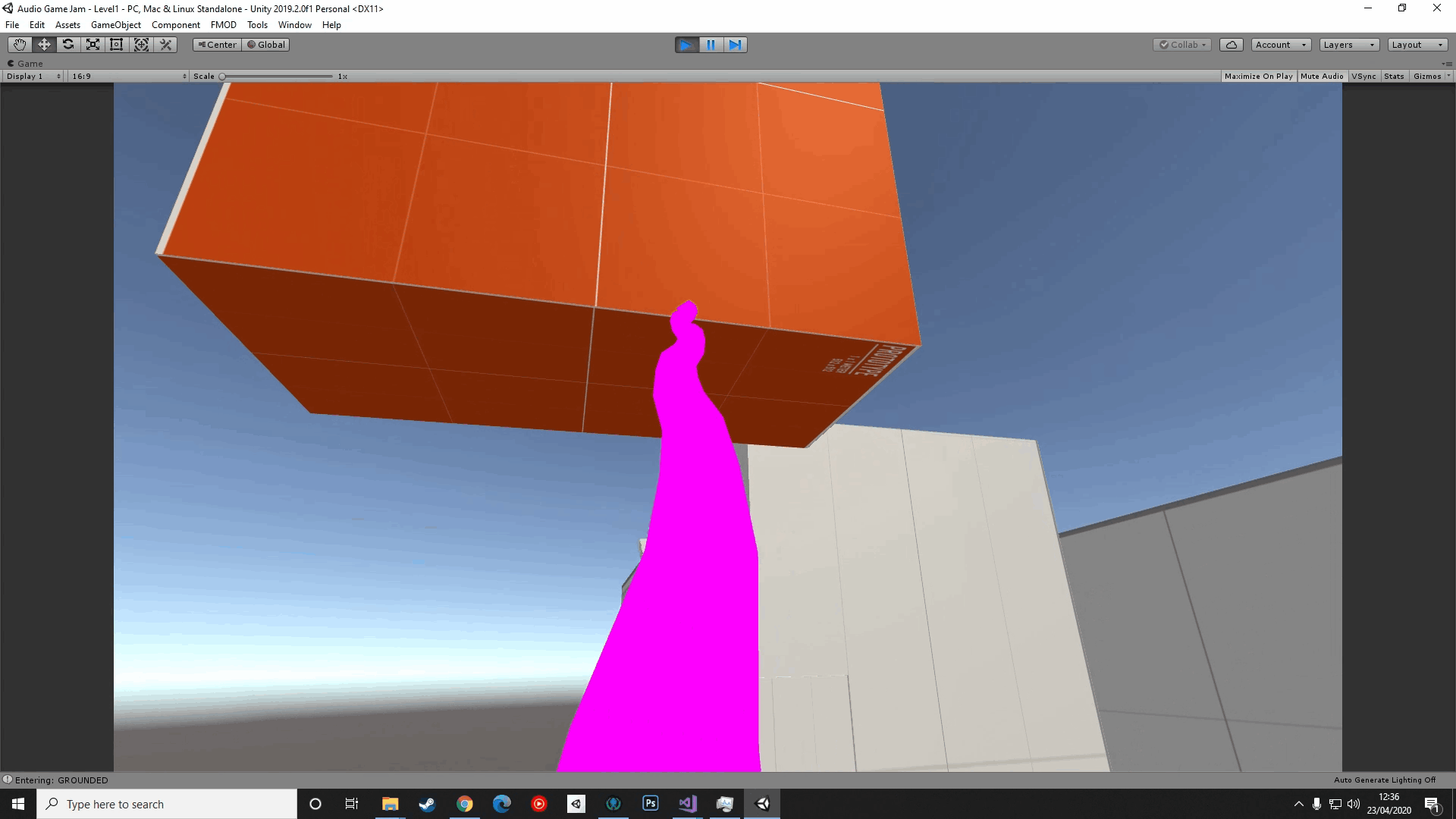Image resolution: width=1456 pixels, height=819 pixels.
Task: Select the Rotate tool
Action: 68,45
